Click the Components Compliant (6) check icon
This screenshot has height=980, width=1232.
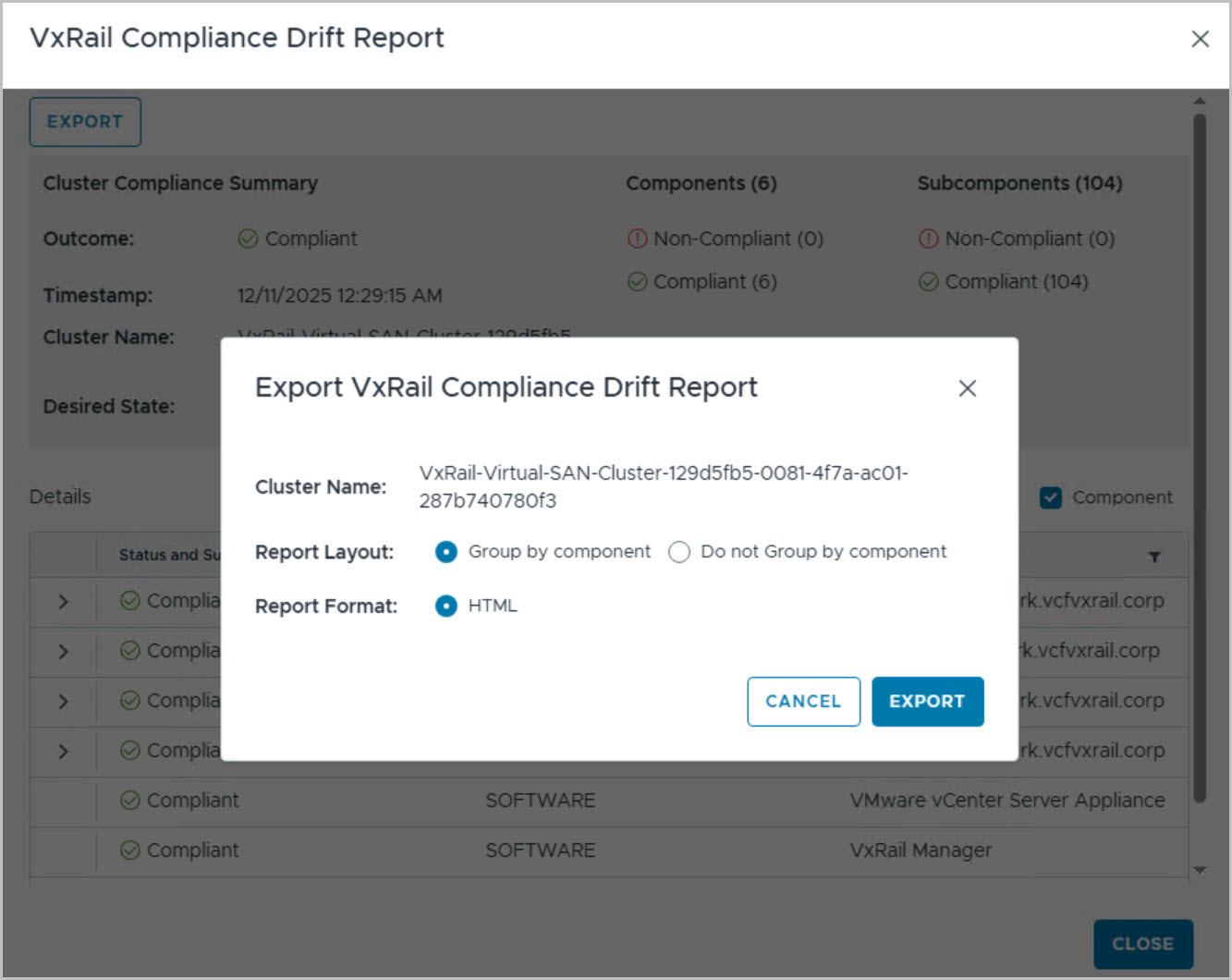coord(637,281)
